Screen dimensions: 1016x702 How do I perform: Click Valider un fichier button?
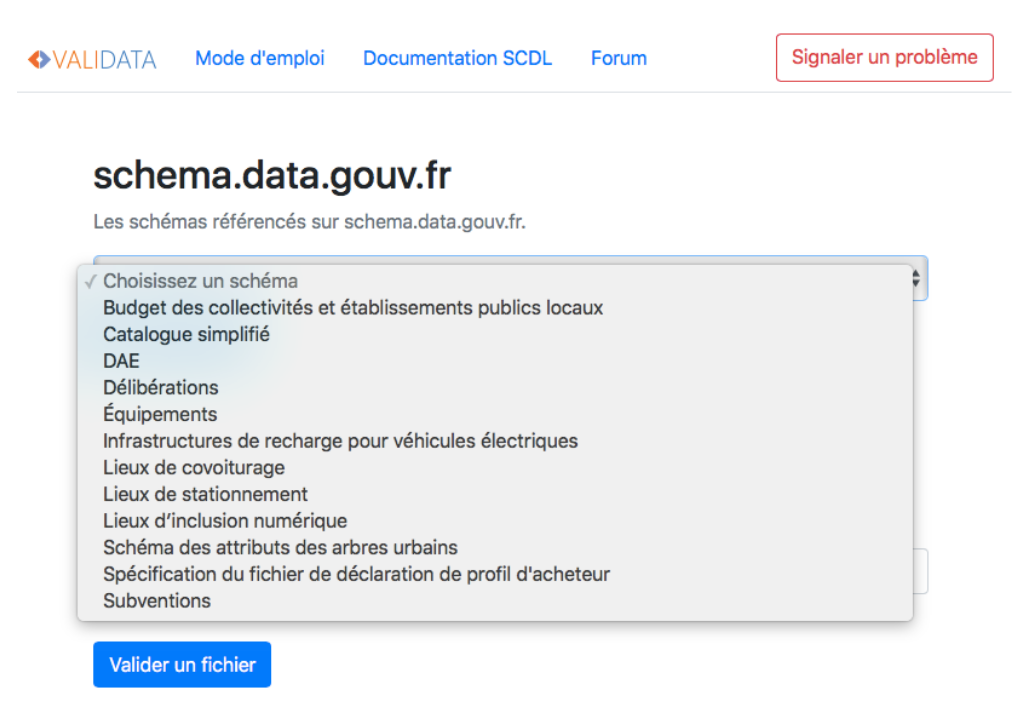click(182, 664)
